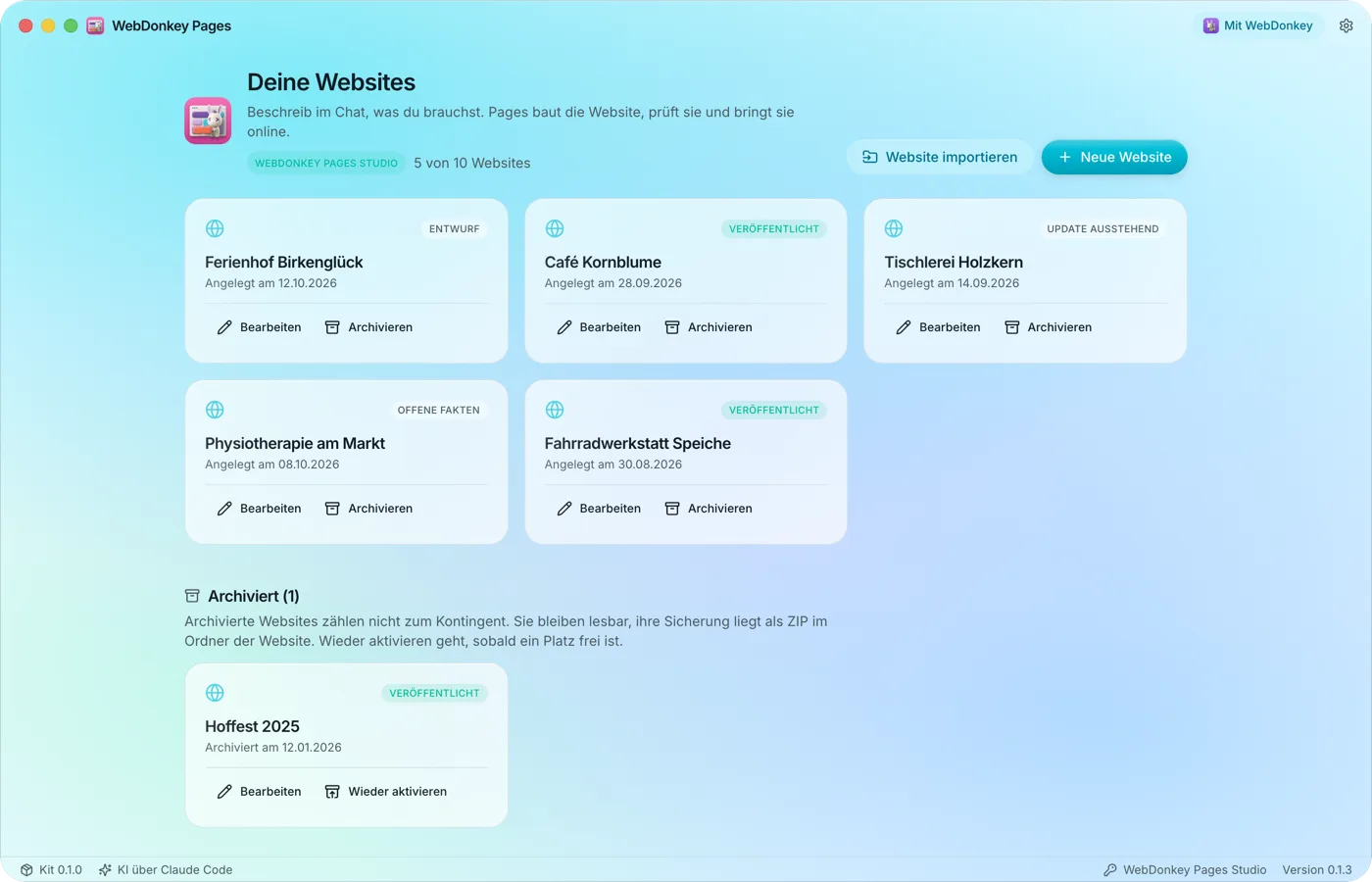
Task: Edit the Ferienhof Birkenglück website
Action: tap(259, 327)
